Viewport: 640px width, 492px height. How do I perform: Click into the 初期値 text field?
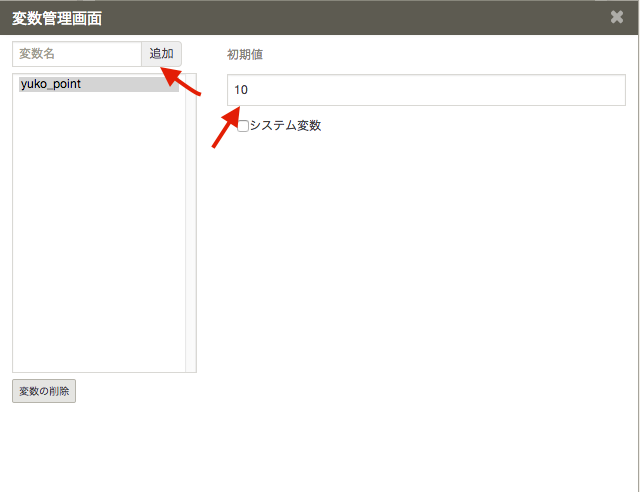point(425,90)
